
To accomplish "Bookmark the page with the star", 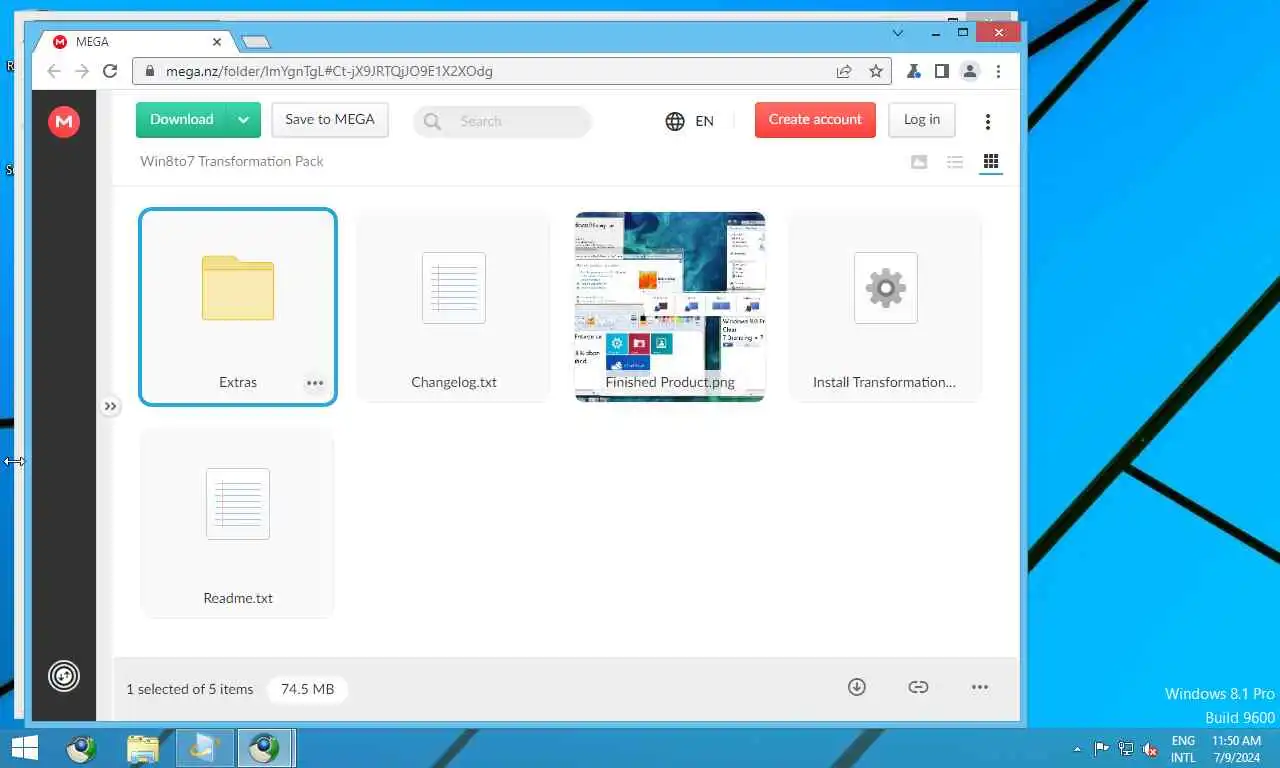I will pyautogui.click(x=876, y=71).
